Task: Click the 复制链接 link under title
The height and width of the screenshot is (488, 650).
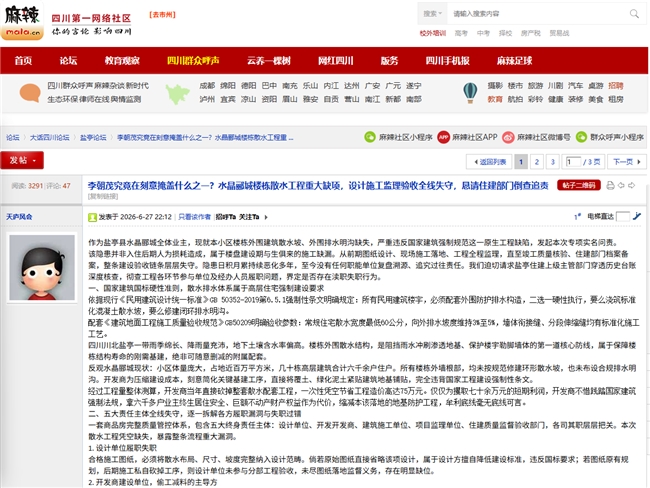Action: (103, 196)
